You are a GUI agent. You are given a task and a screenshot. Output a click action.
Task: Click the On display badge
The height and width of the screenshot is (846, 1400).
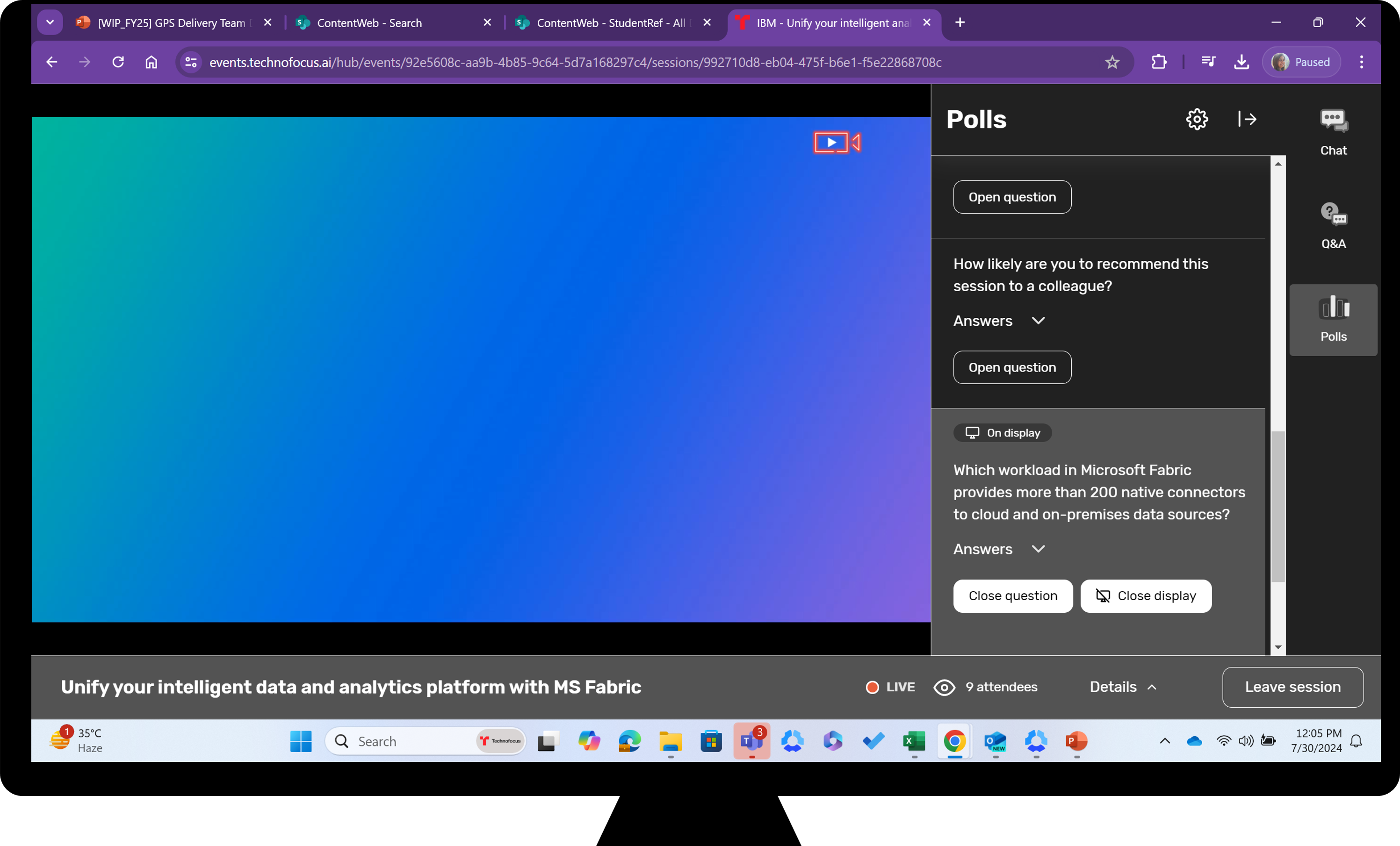[x=1003, y=433]
